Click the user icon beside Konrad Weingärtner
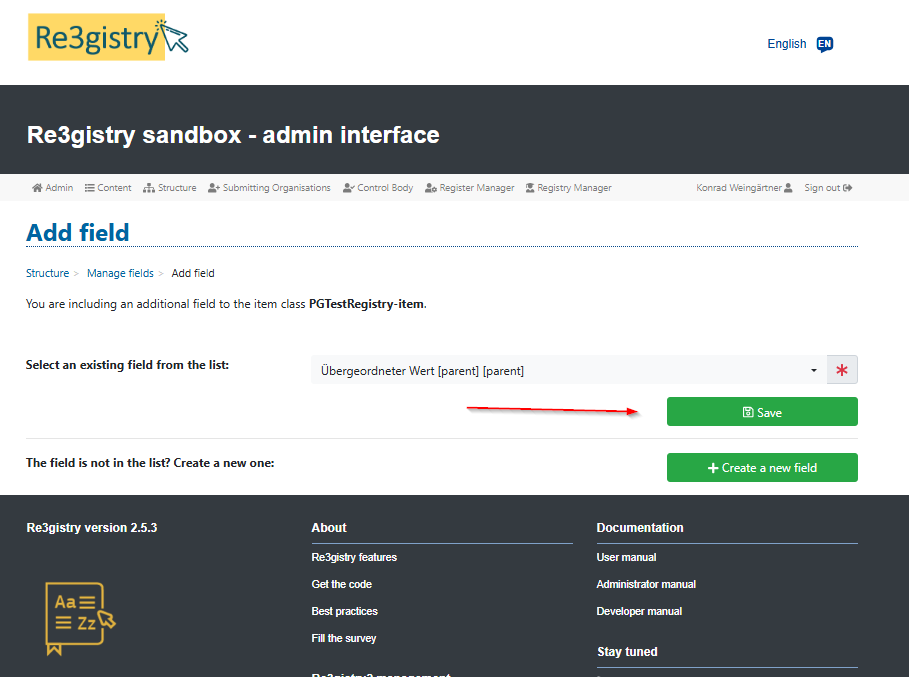 tap(788, 188)
